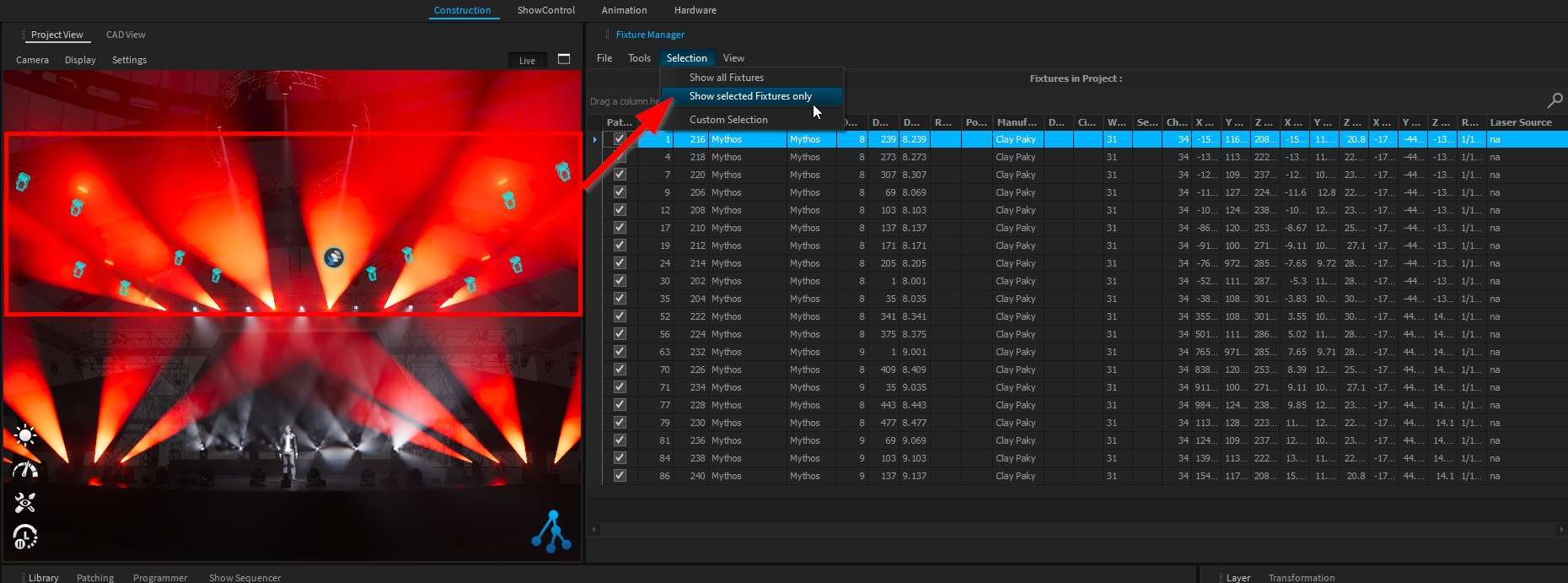
Task: Select the round sphere marker in the 3D view
Action: pyautogui.click(x=334, y=257)
